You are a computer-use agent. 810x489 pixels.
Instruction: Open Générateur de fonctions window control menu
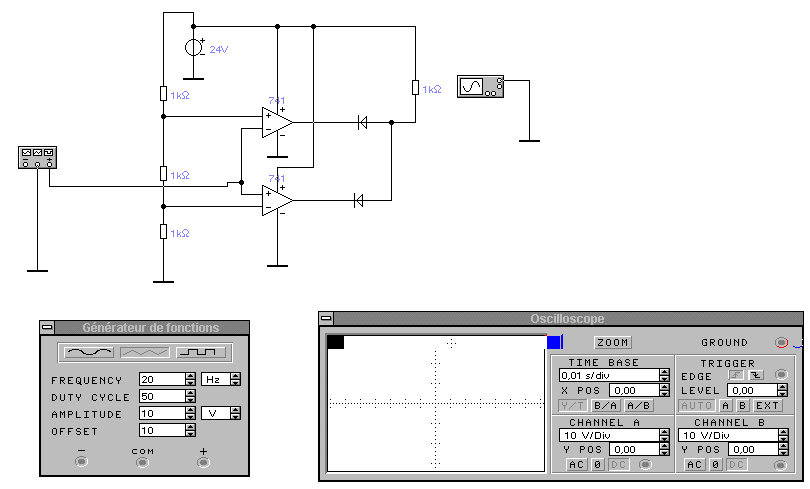click(x=47, y=328)
